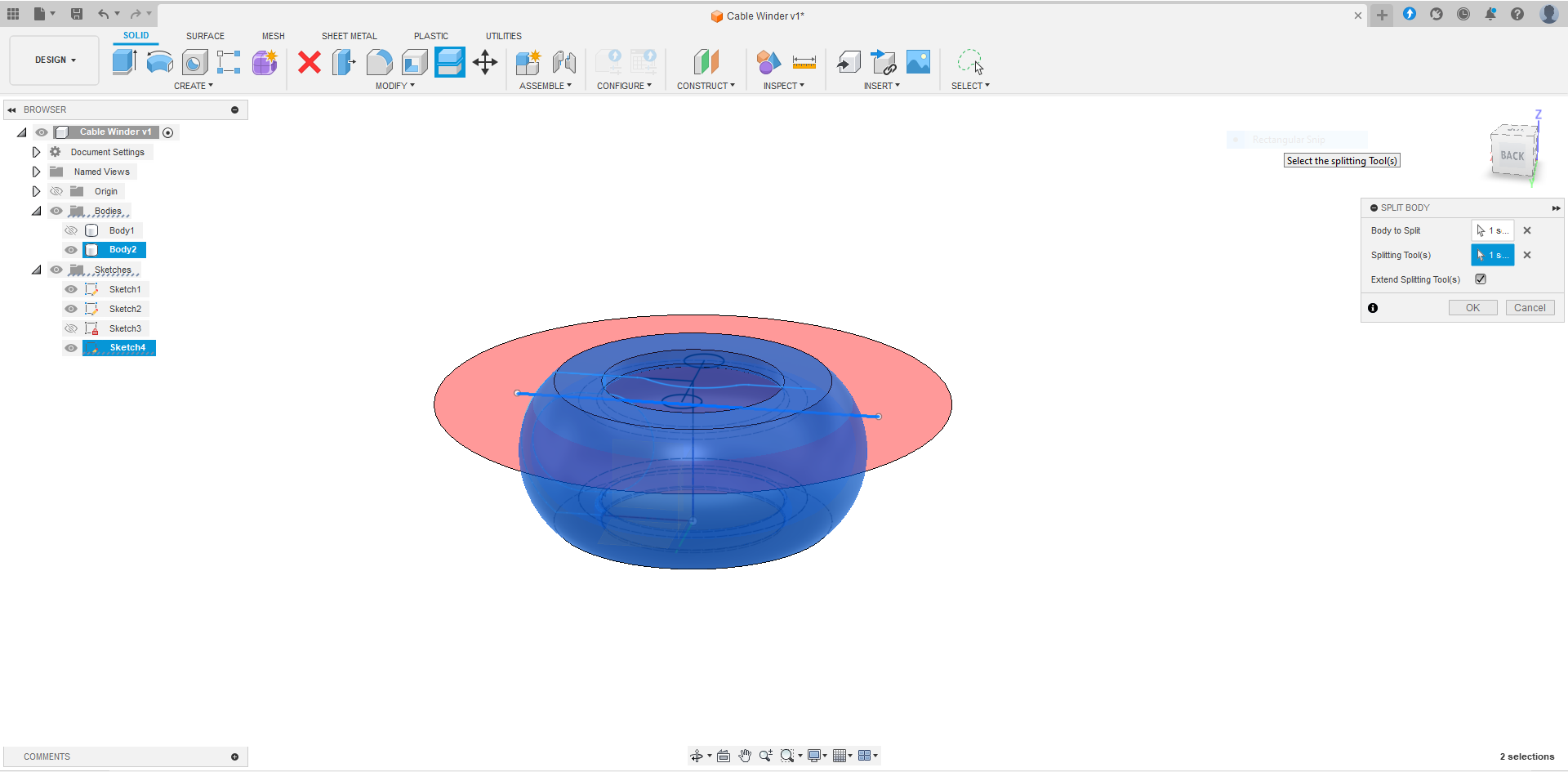This screenshot has width=1568, height=772.
Task: Clear the Body to Split selection
Action: [1527, 230]
